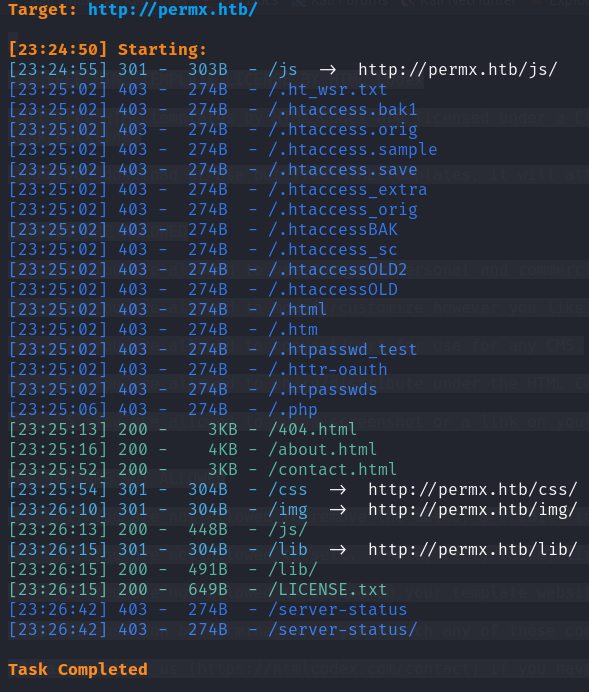This screenshot has height=692, width=589.
Task: Select the /server-status path without trailing slash
Action: (x=338, y=610)
